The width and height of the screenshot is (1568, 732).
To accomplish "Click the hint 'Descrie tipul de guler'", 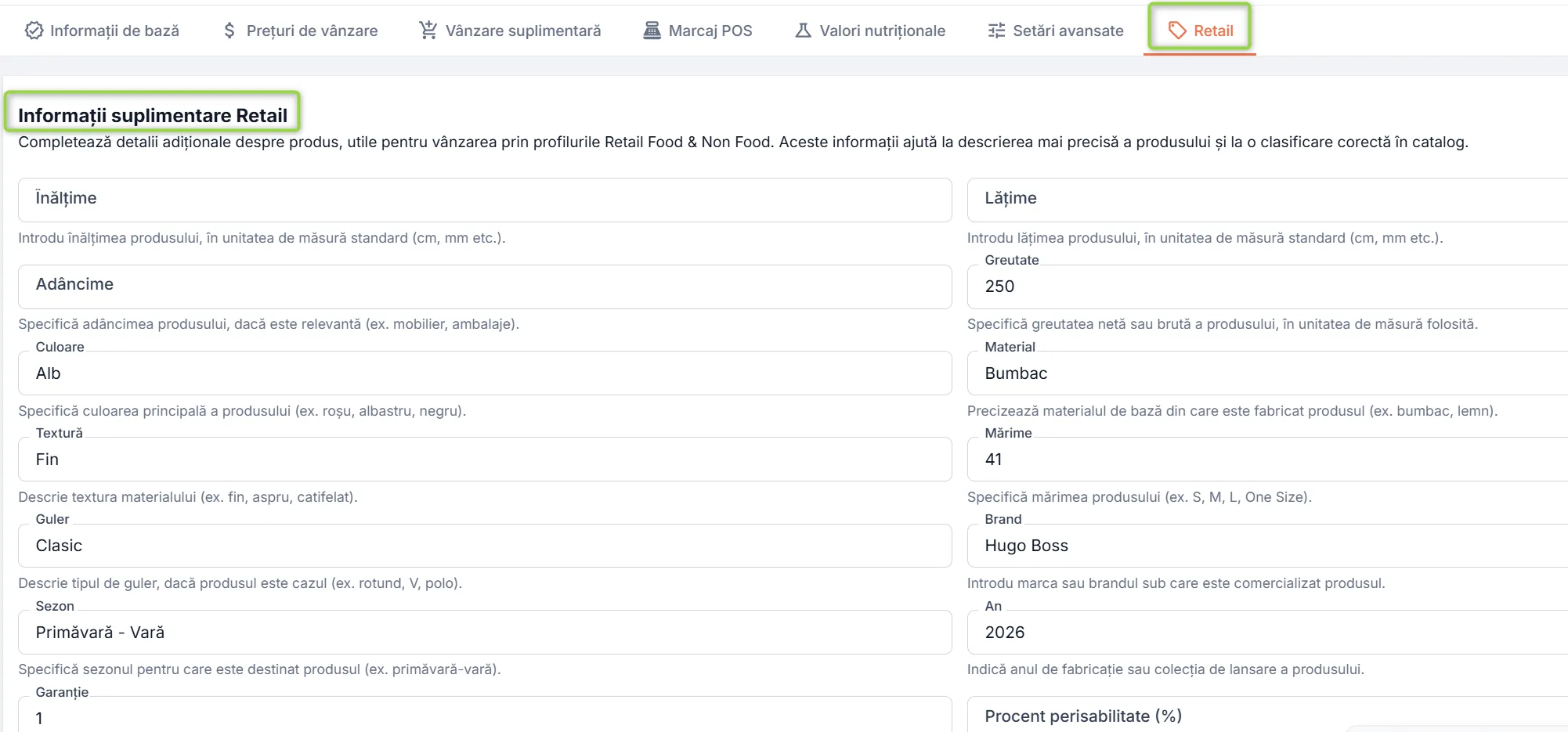I will click(240, 583).
